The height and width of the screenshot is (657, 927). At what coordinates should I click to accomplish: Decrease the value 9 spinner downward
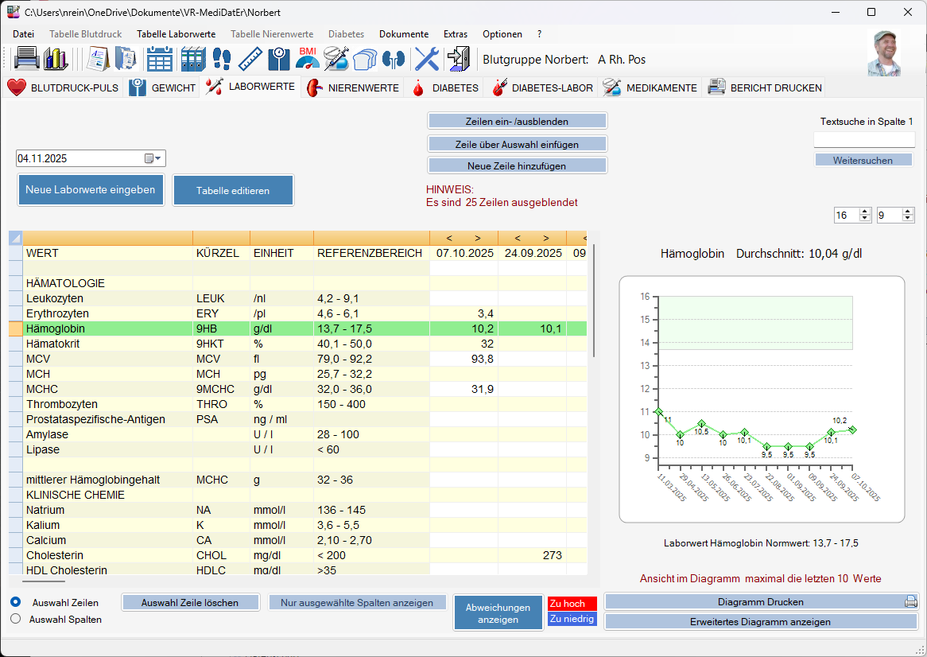pyautogui.click(x=908, y=219)
